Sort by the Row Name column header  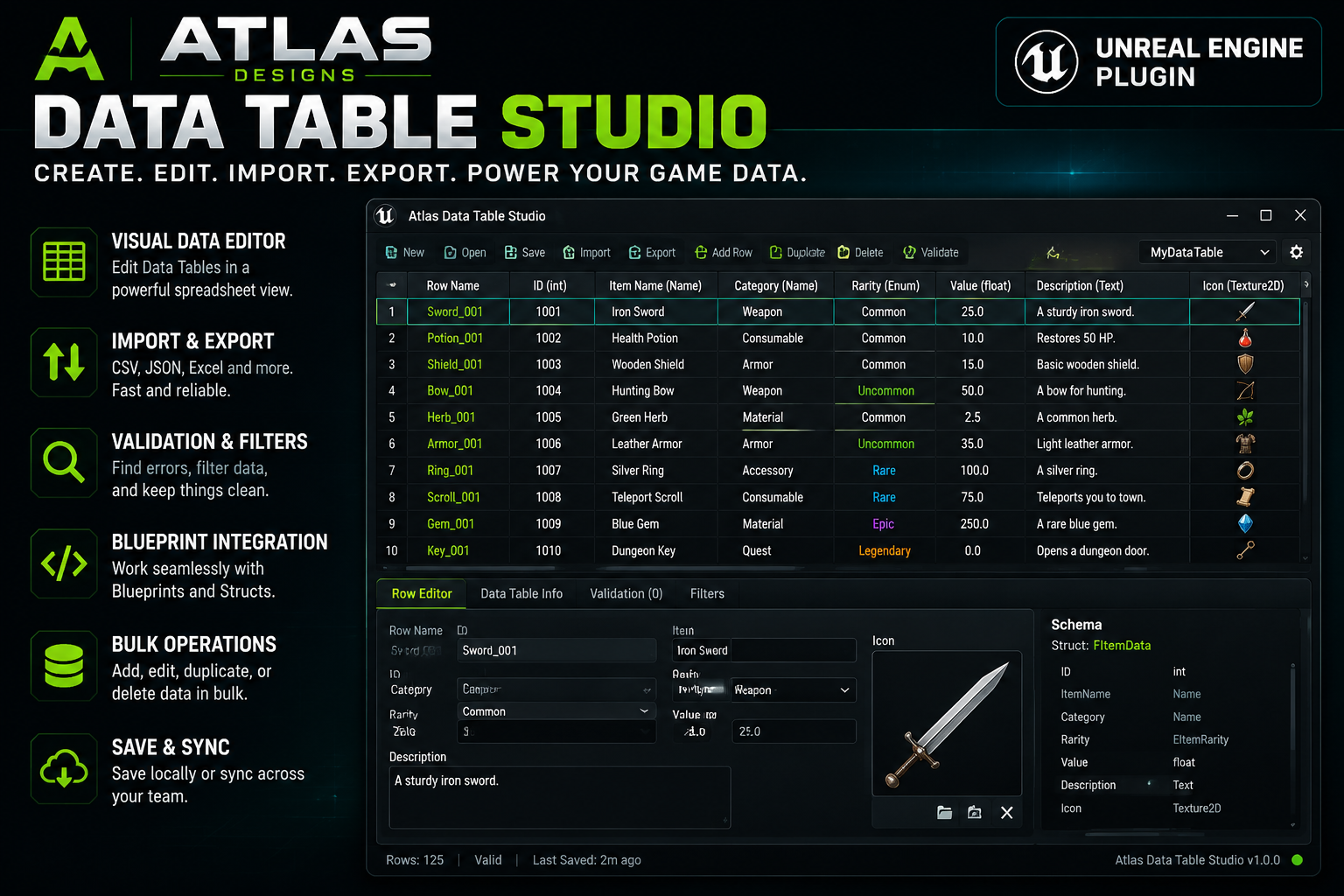(x=453, y=285)
